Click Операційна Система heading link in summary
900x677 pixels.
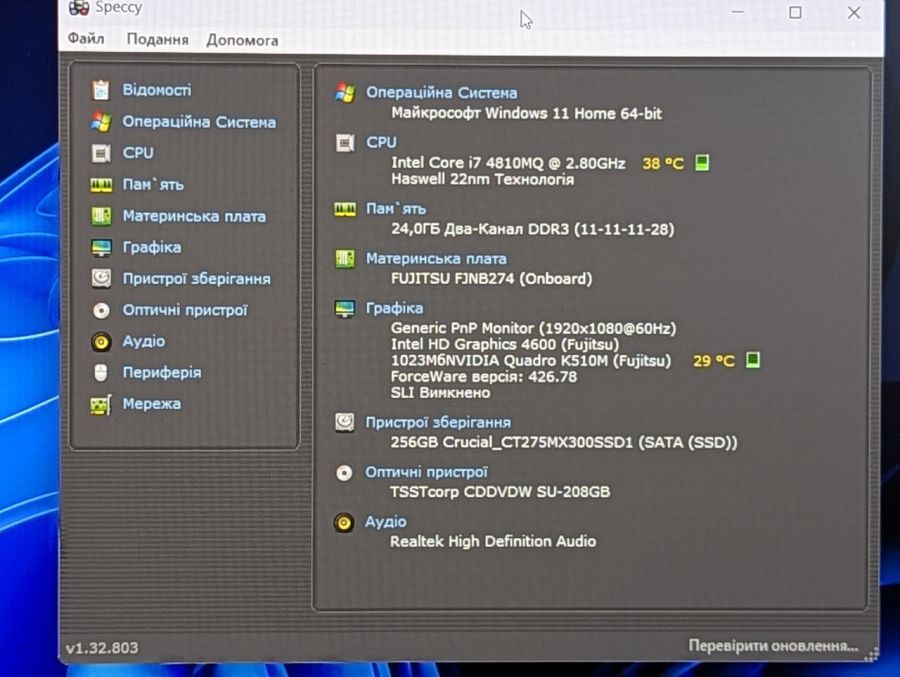[441, 92]
